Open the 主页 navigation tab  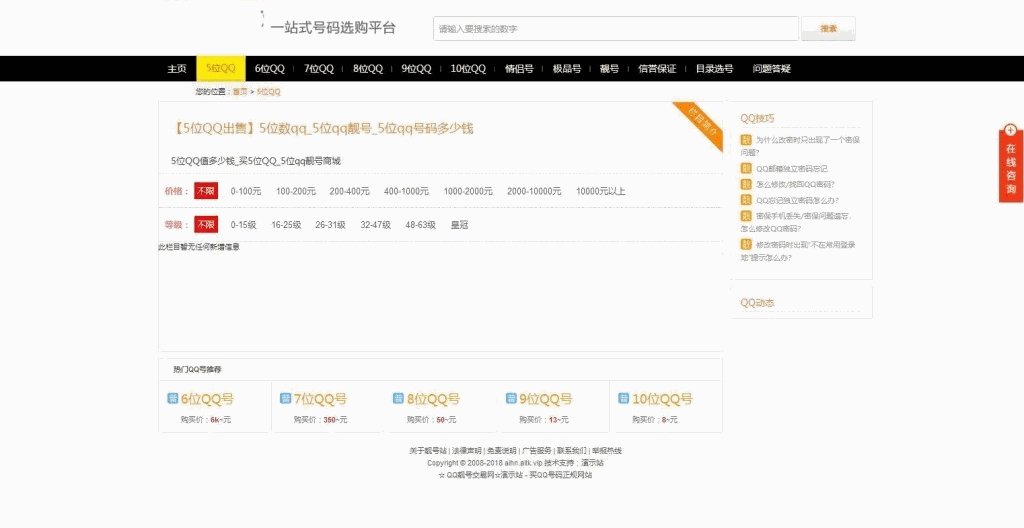click(177, 69)
